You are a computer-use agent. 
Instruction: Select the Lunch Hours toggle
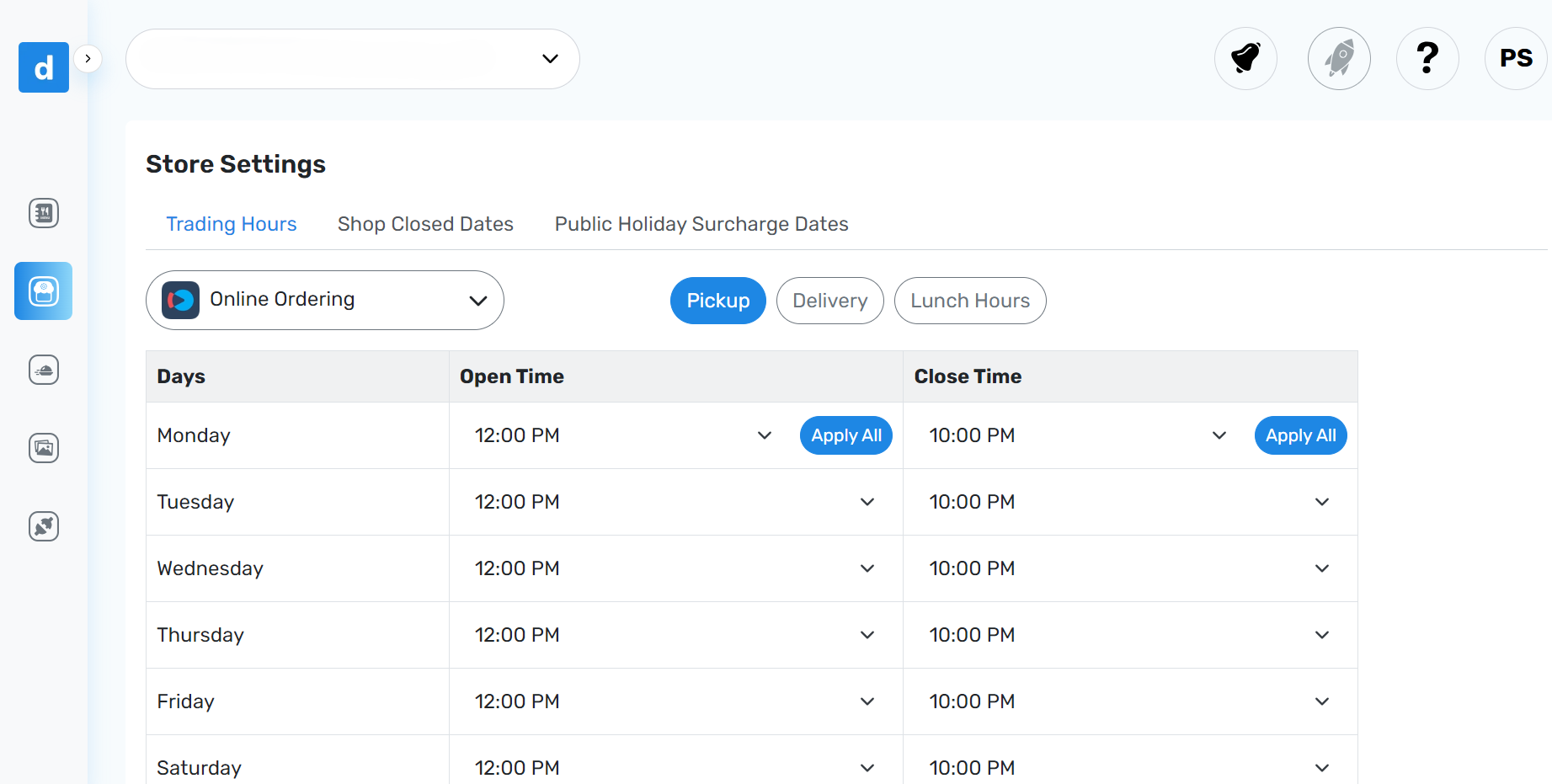point(970,301)
